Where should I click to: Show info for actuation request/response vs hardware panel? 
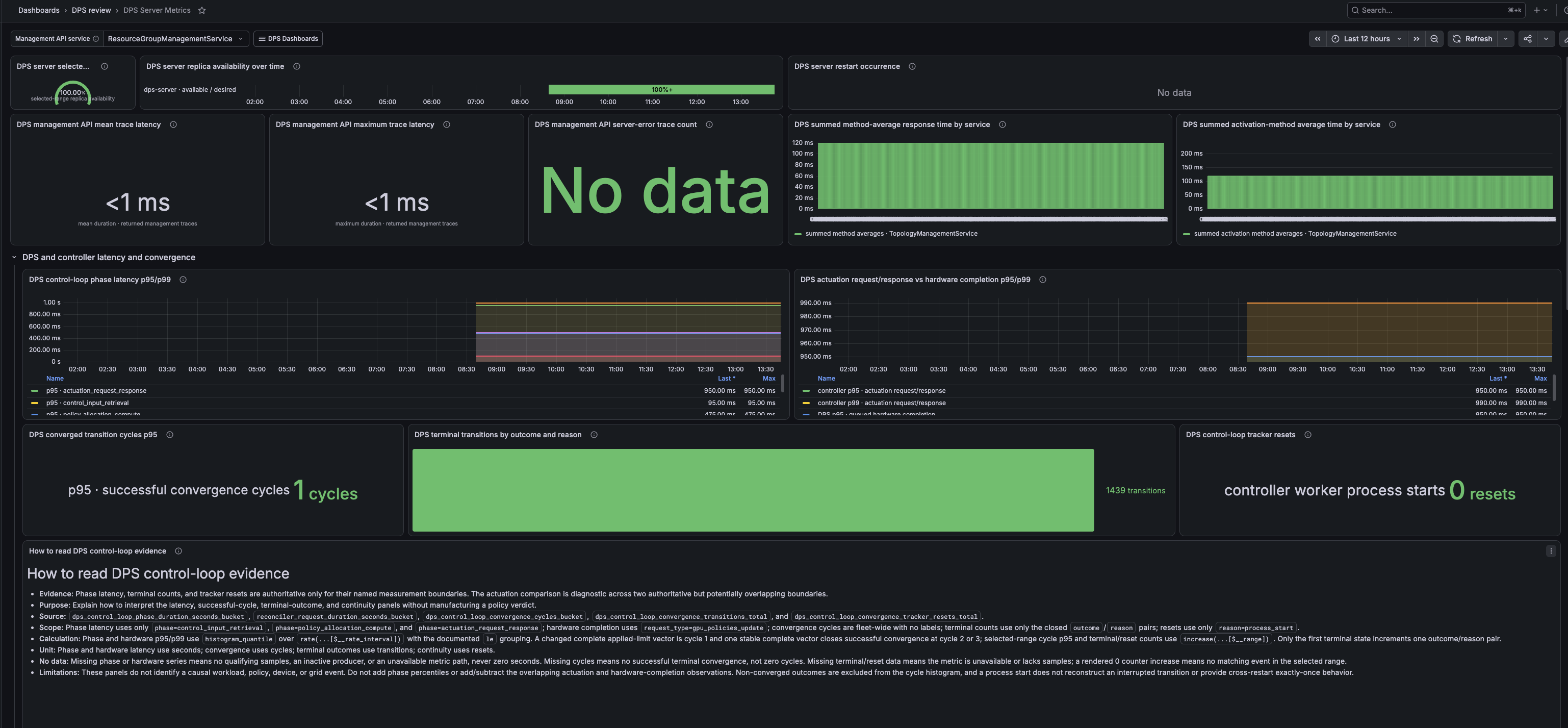[x=1042, y=280]
